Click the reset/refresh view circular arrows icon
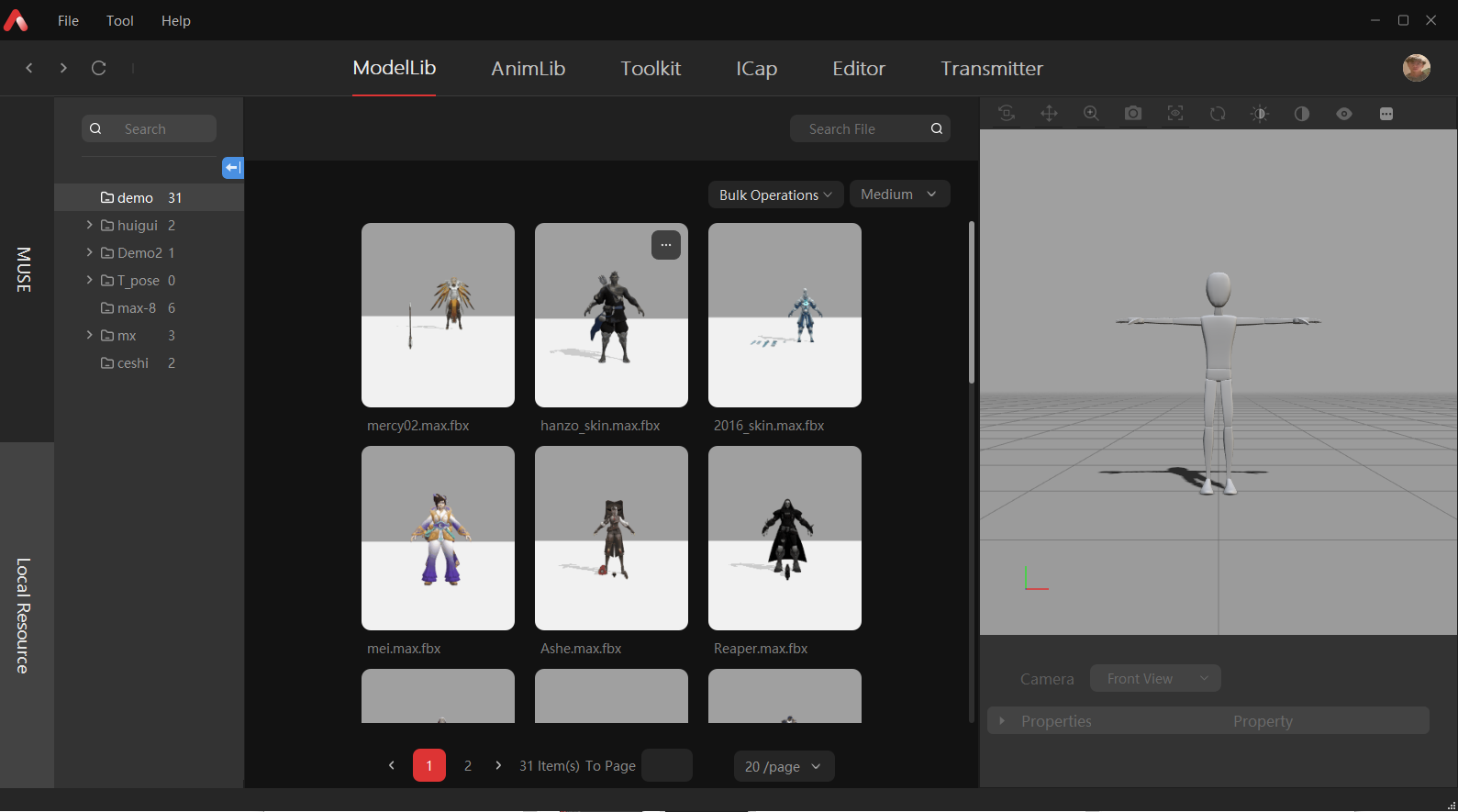 point(1218,114)
